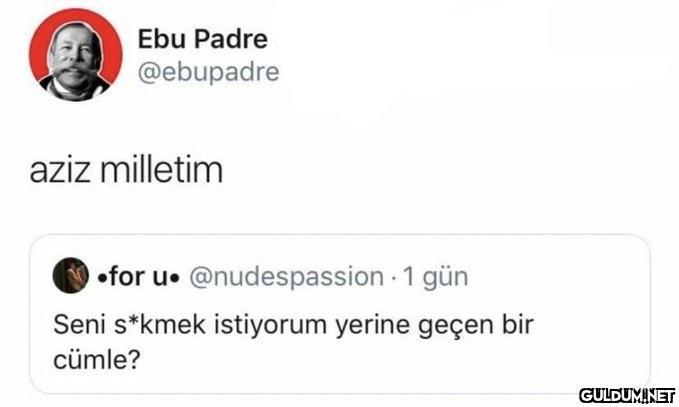679x407 pixels.
Task: Click the •for u• display name
Action: point(136,275)
